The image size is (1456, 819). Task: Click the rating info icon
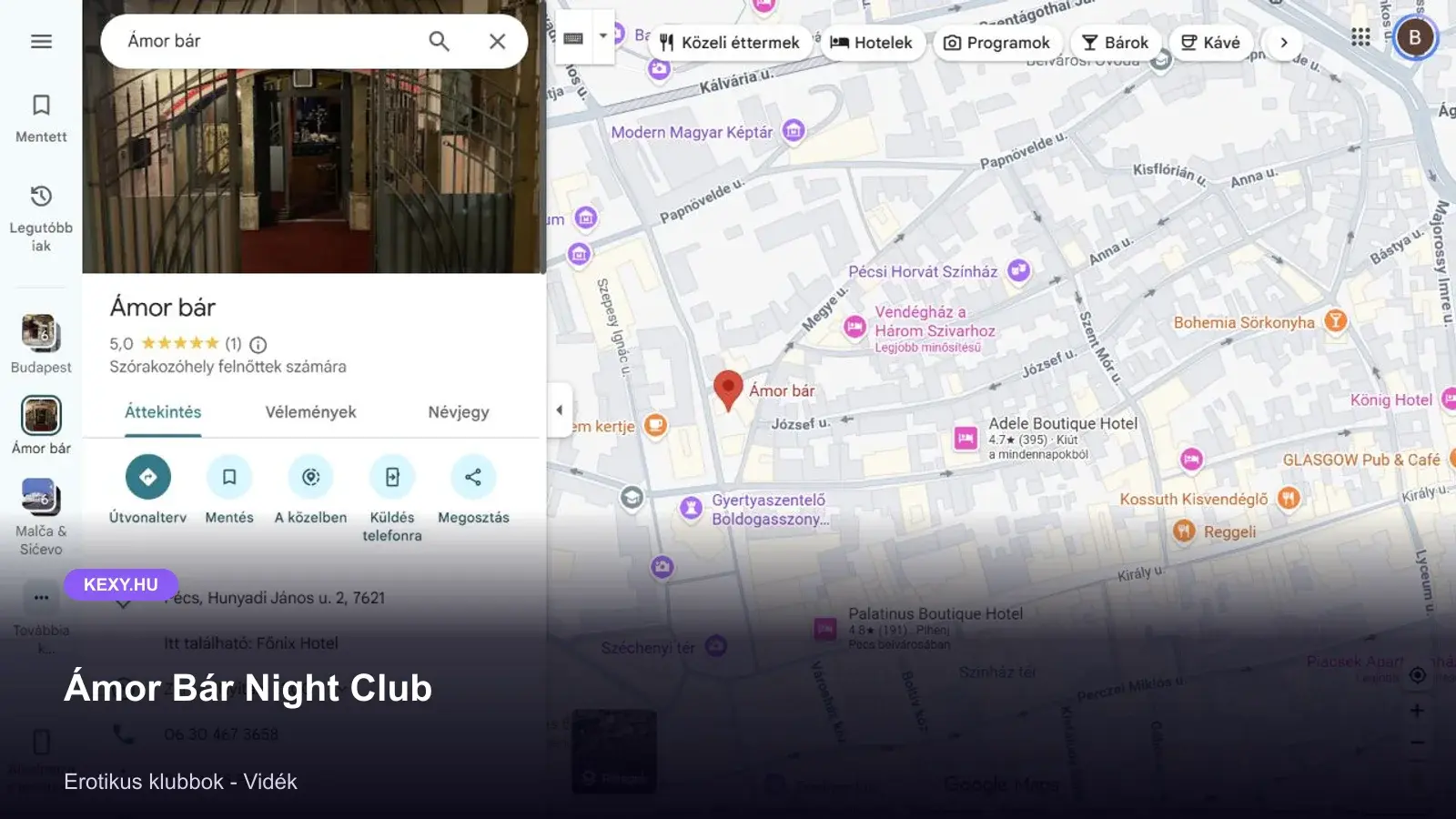tap(258, 344)
